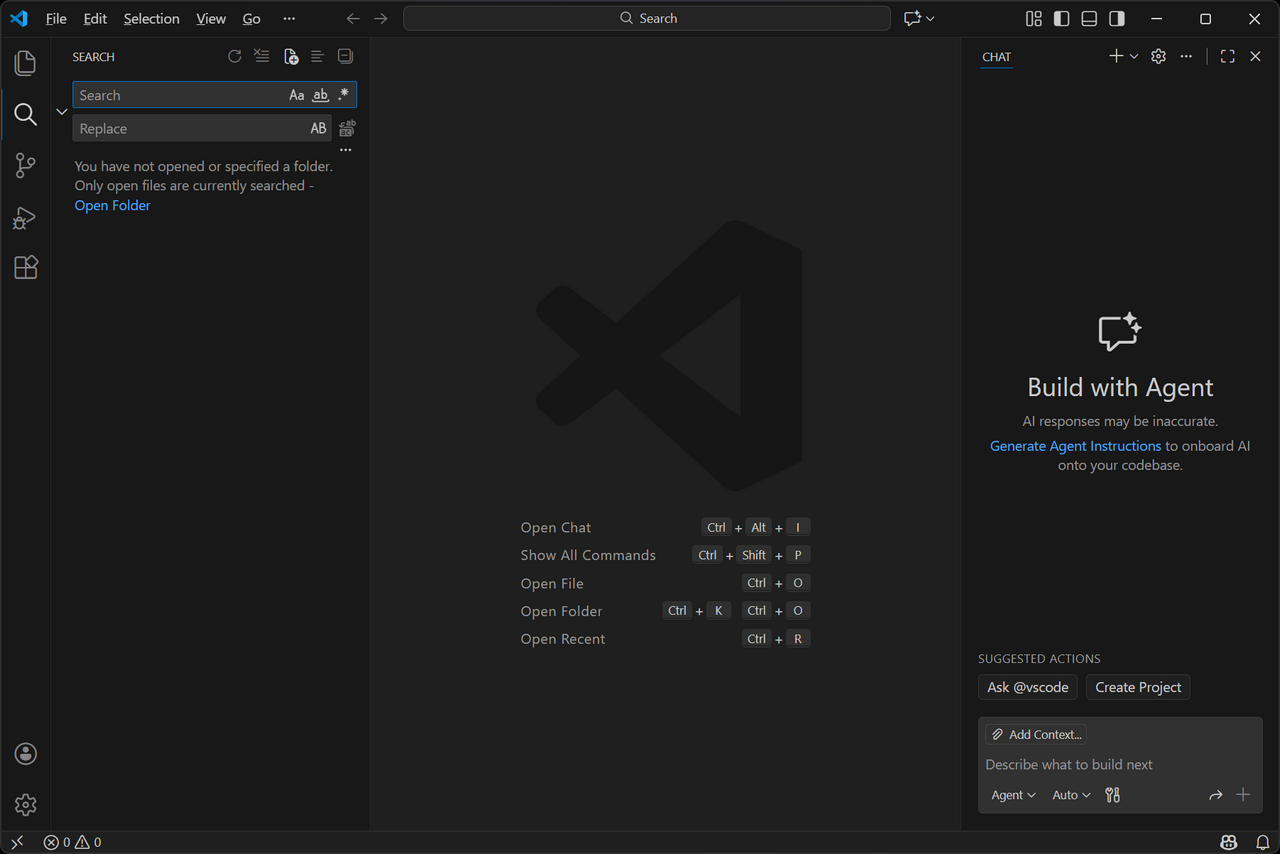Toggle Use Regular Expression option

[x=343, y=95]
